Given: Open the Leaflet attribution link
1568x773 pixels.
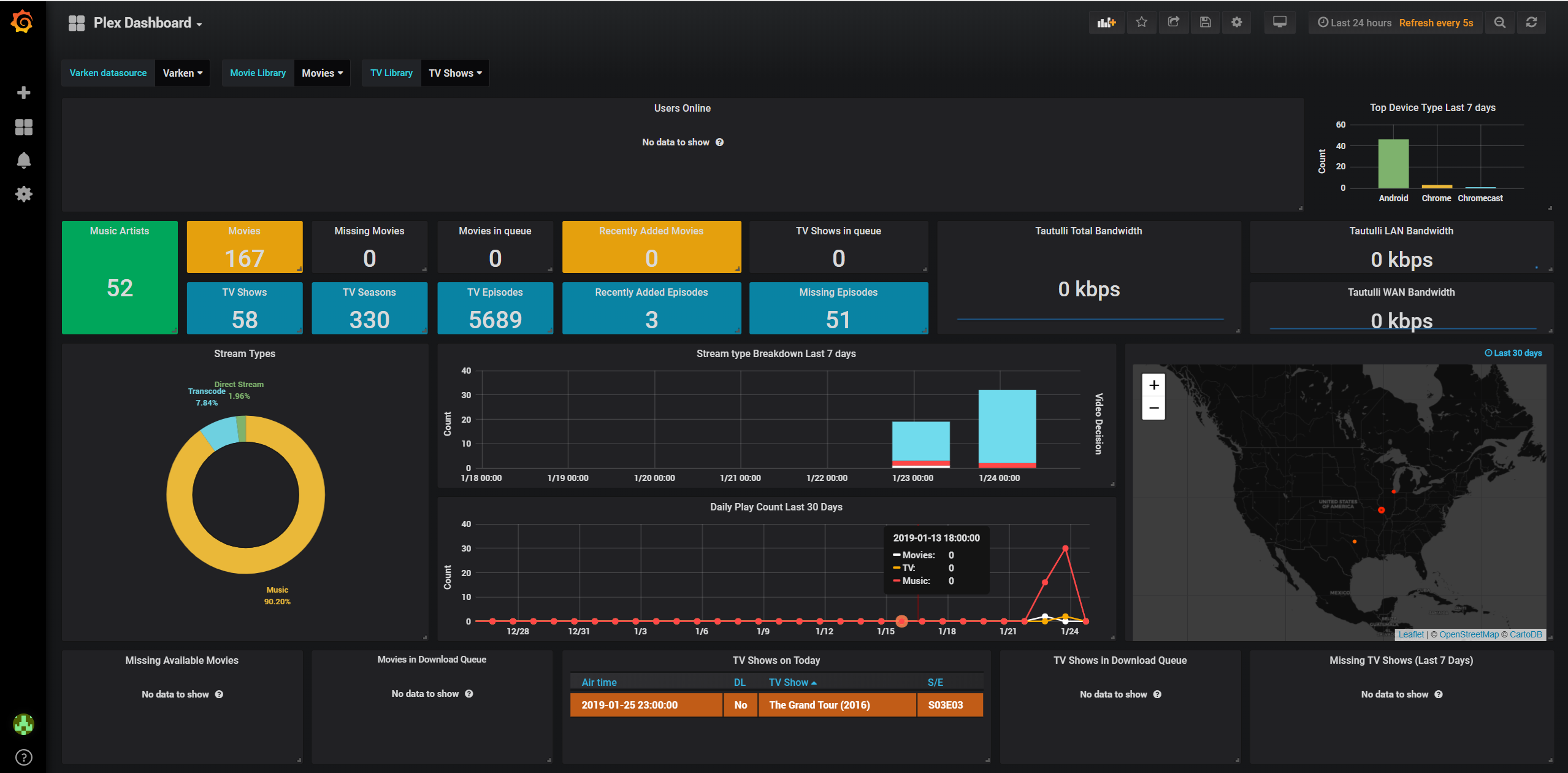Looking at the screenshot, I should [x=1411, y=634].
